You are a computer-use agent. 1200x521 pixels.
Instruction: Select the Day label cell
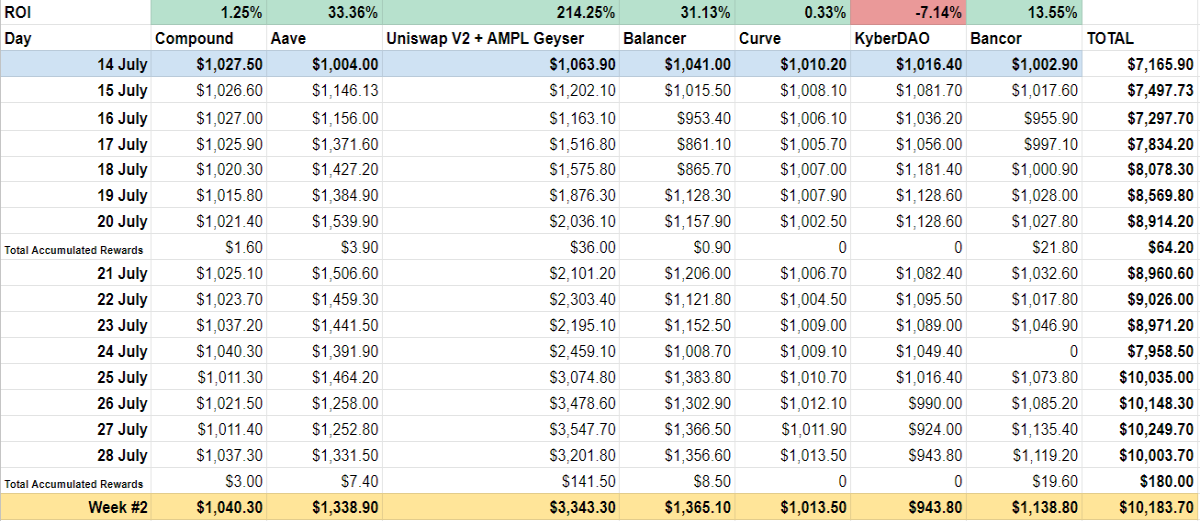[x=76, y=39]
